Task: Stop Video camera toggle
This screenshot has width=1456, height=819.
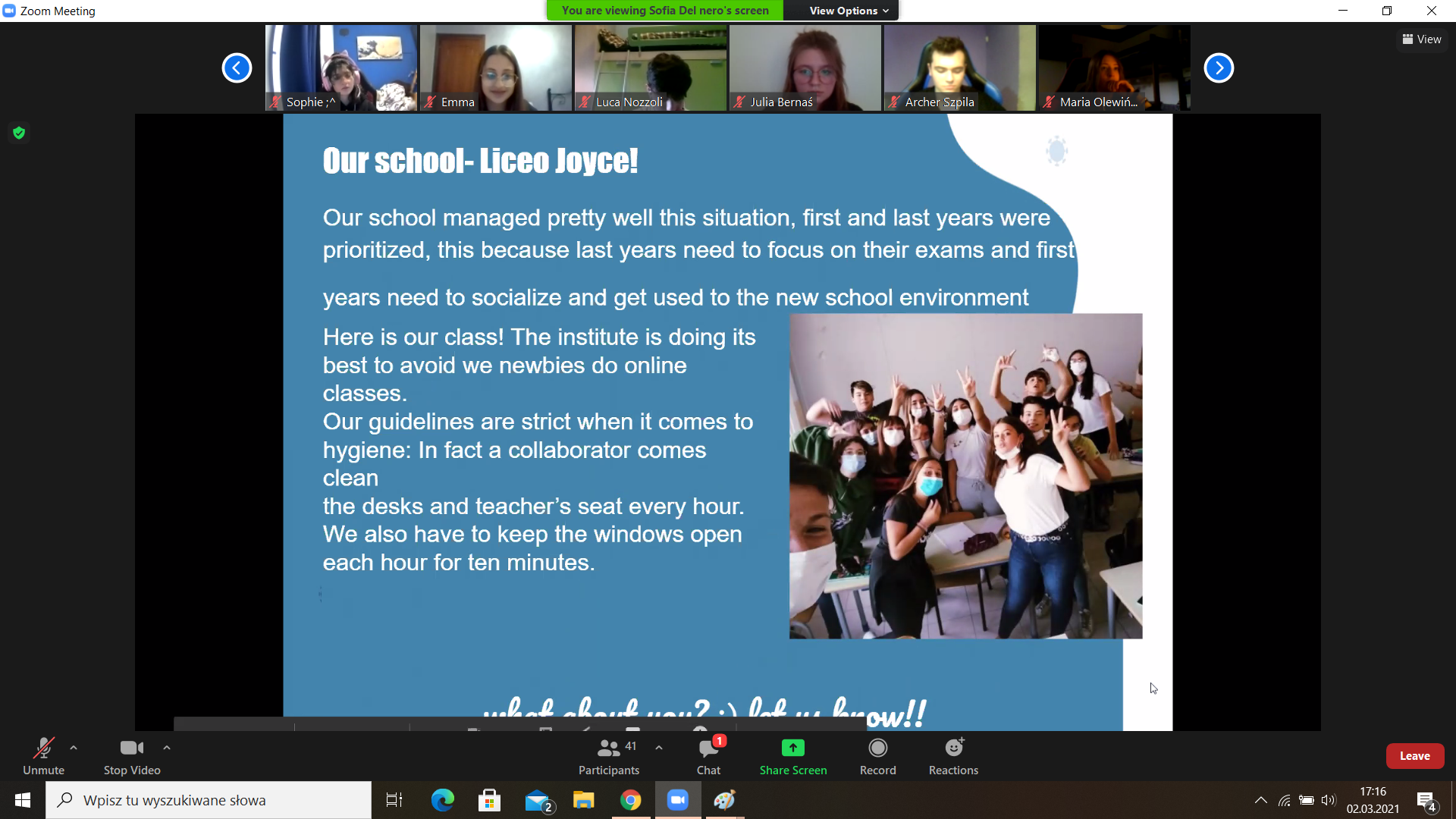Action: pos(132,756)
